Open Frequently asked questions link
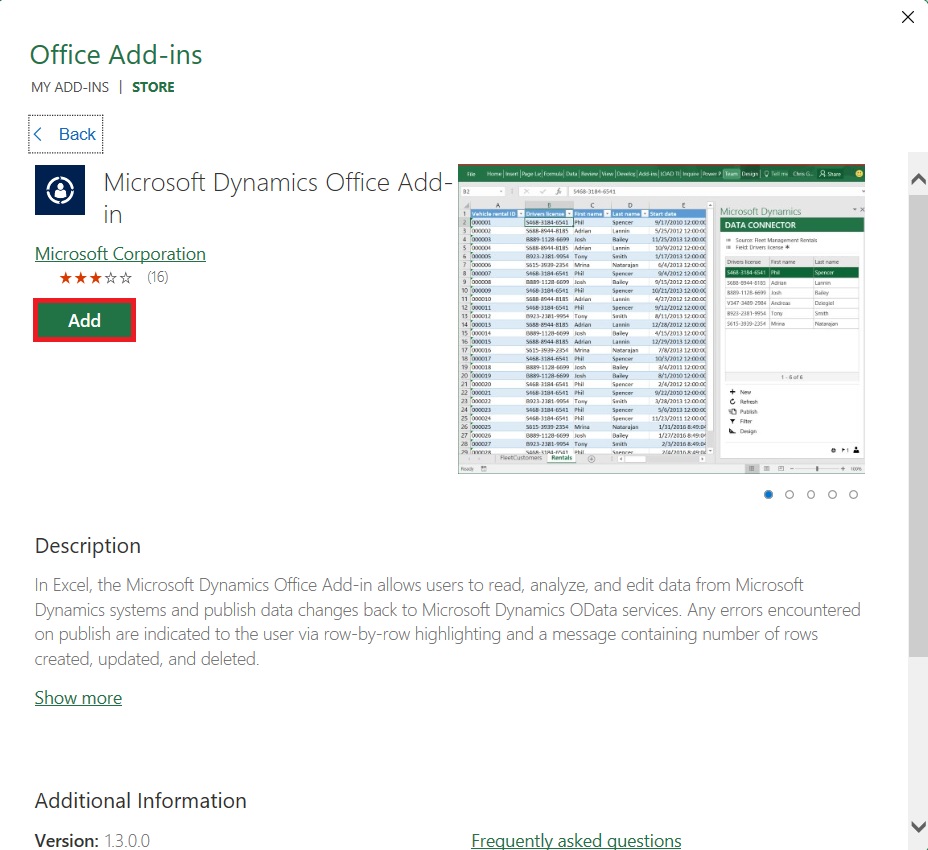Image resolution: width=928 pixels, height=850 pixels. click(x=576, y=841)
